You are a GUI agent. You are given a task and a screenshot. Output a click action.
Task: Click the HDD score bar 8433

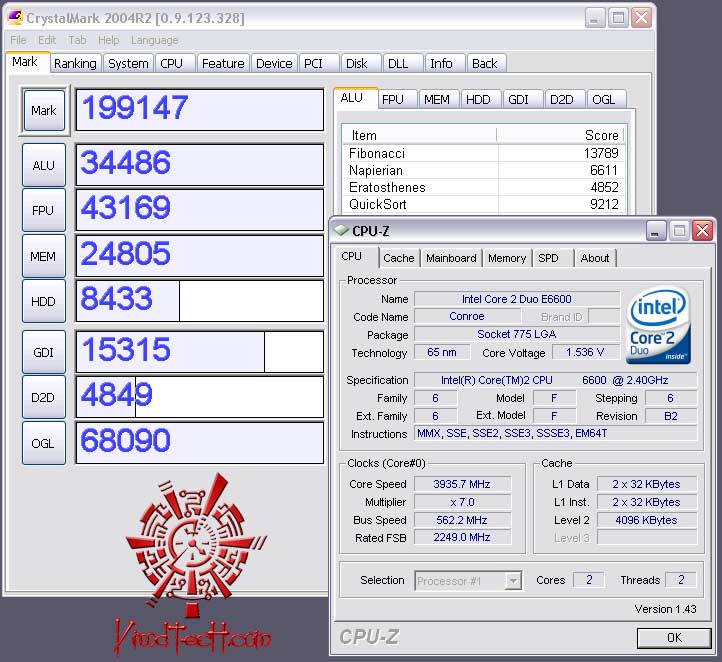tap(199, 301)
